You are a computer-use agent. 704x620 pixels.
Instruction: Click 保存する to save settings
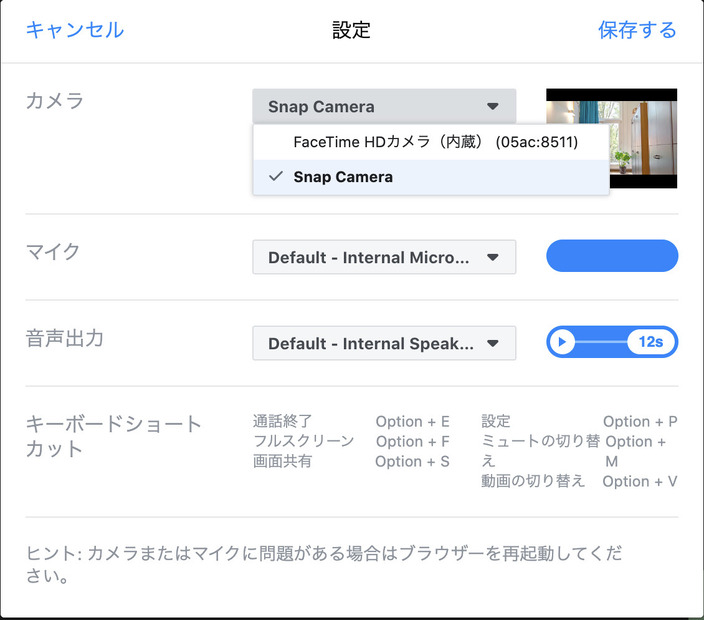pyautogui.click(x=637, y=30)
